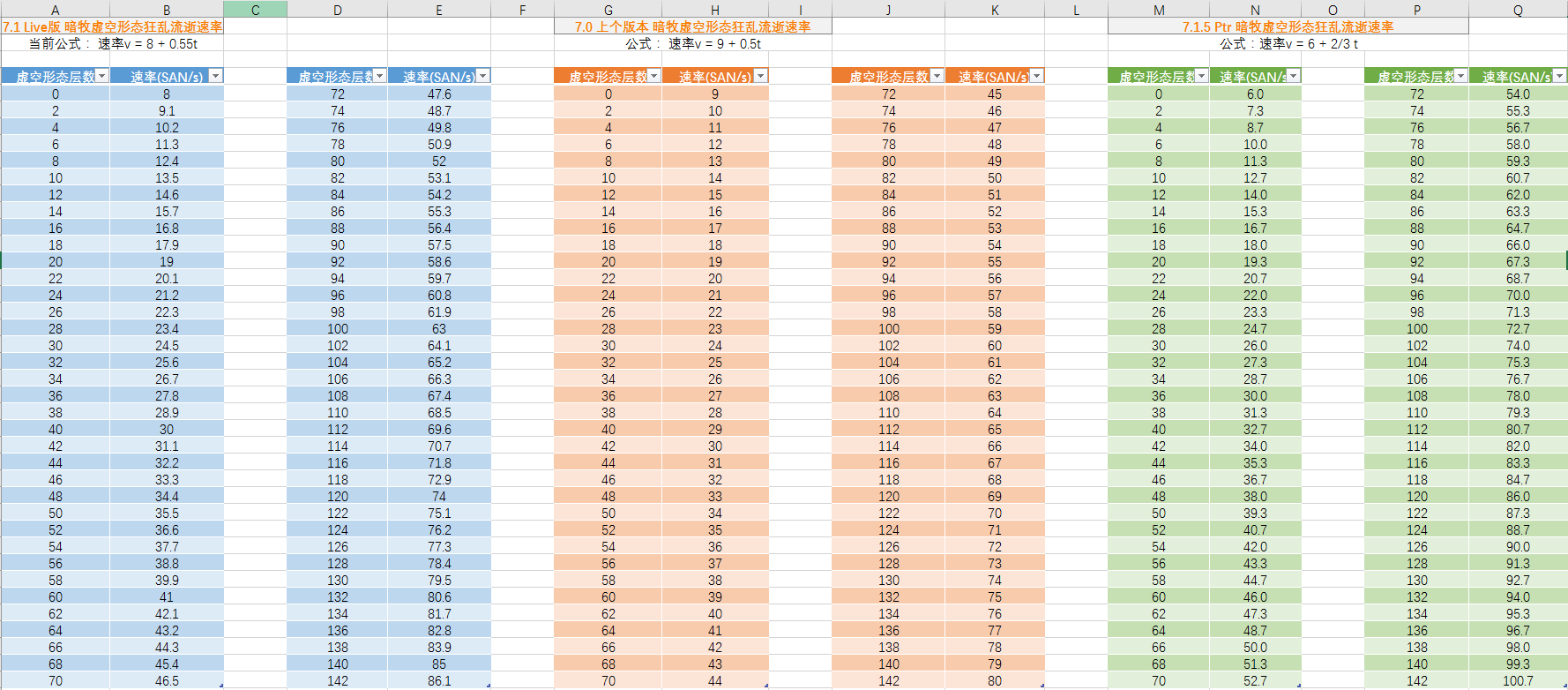This screenshot has height=690, width=1568.
Task: Select the narrow column I header
Action: (800, 10)
